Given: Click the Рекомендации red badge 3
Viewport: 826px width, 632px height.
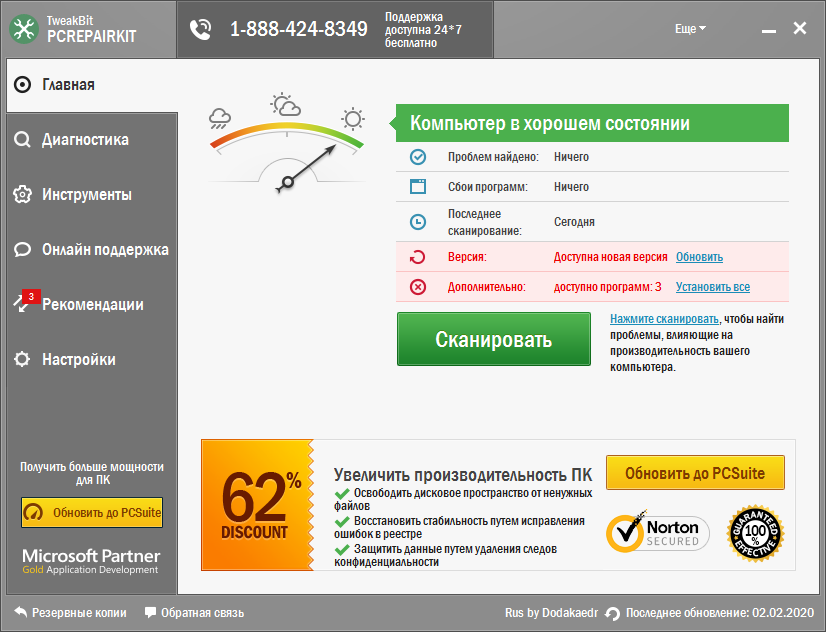Looking at the screenshot, I should click(x=31, y=297).
